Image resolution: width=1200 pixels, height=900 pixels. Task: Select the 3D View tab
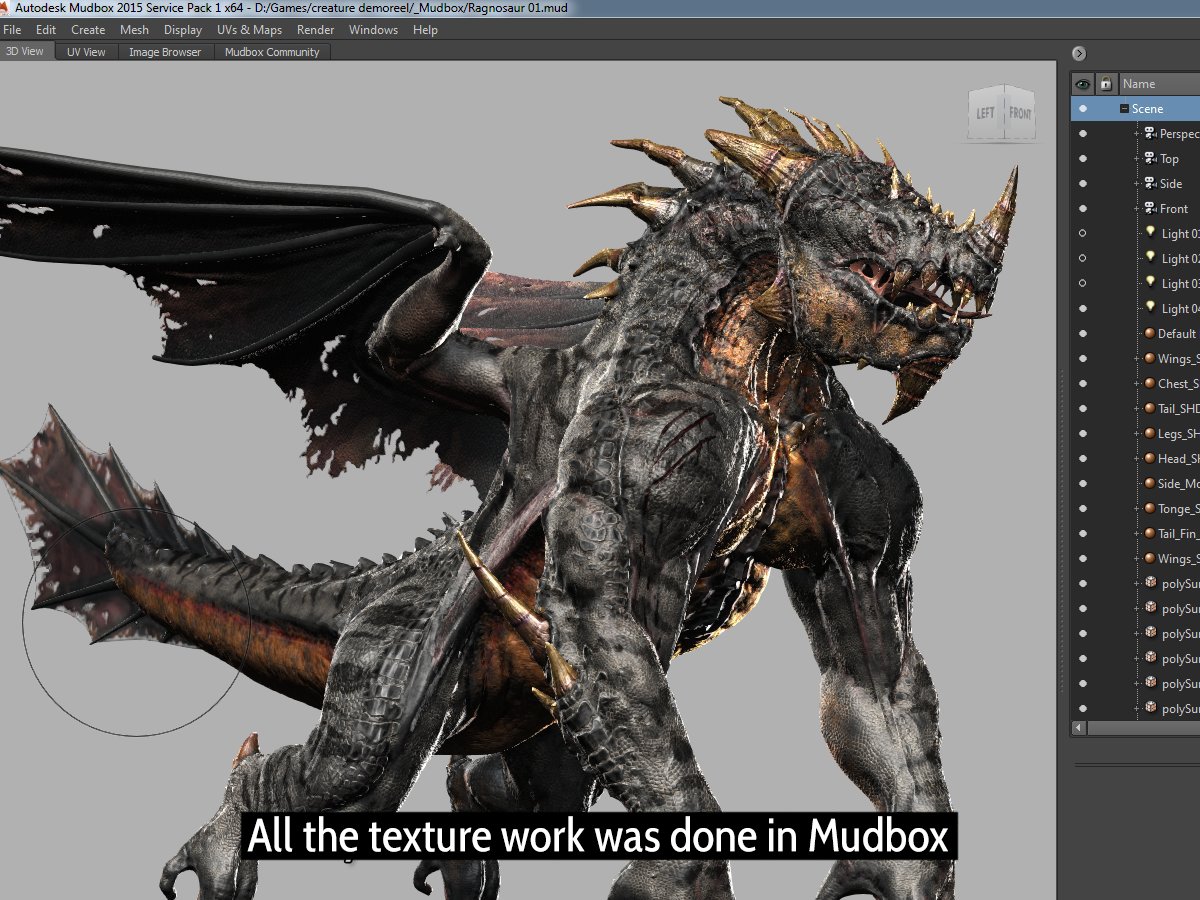tap(27, 51)
